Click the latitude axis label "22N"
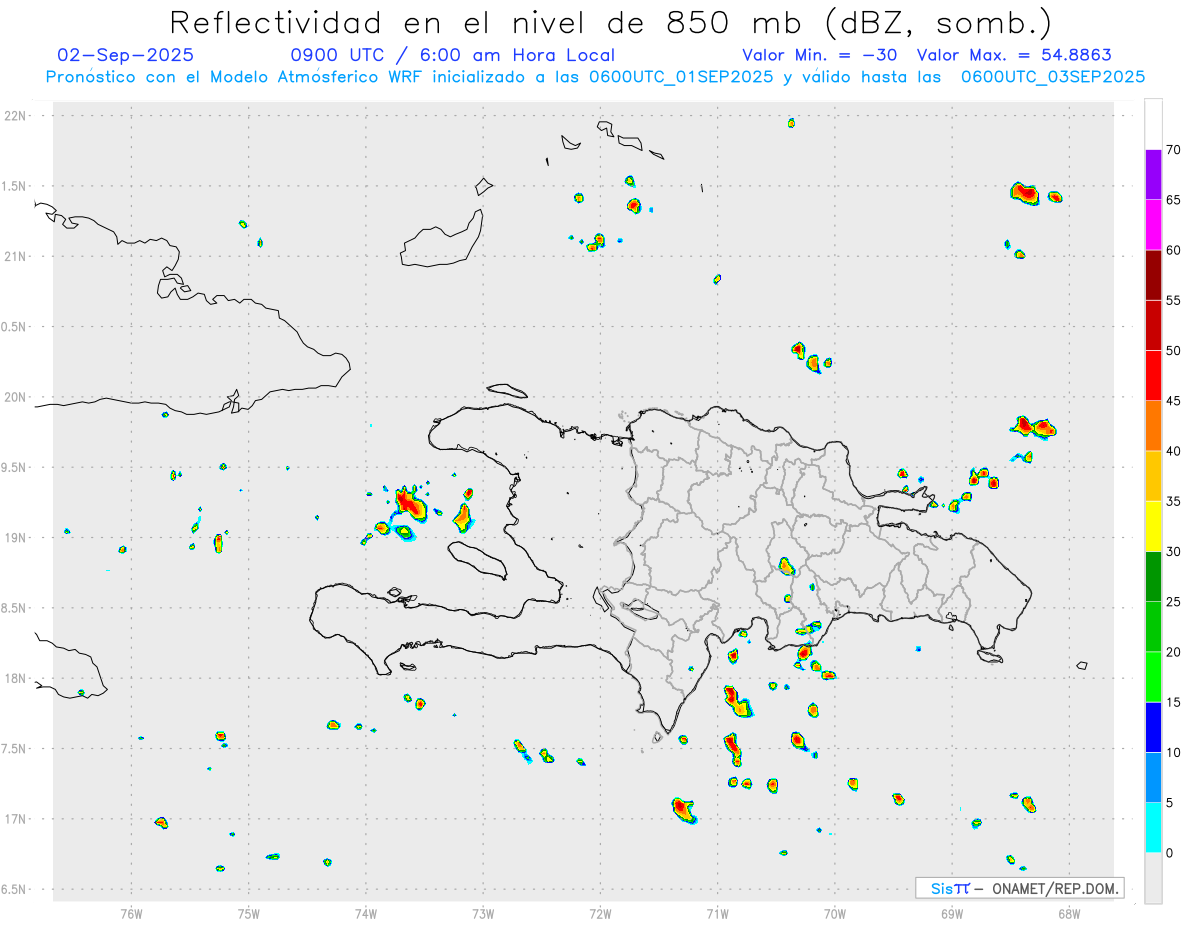Screen dimensions: 1200x927 pos(17,116)
